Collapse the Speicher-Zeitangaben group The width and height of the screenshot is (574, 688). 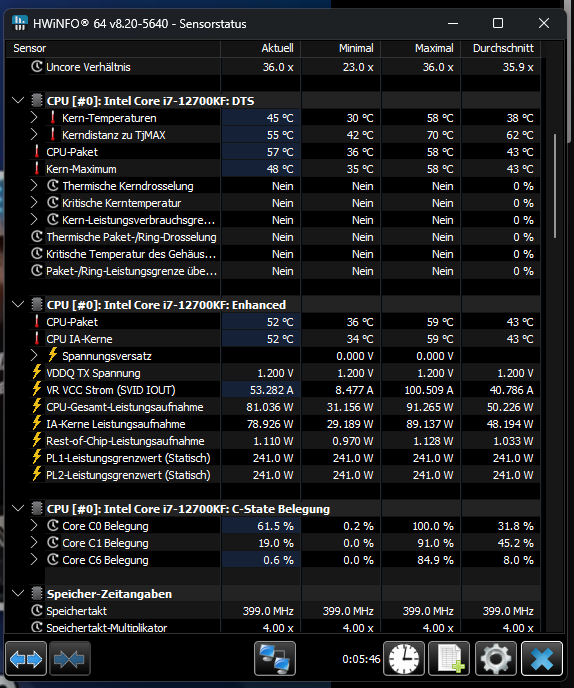18,593
